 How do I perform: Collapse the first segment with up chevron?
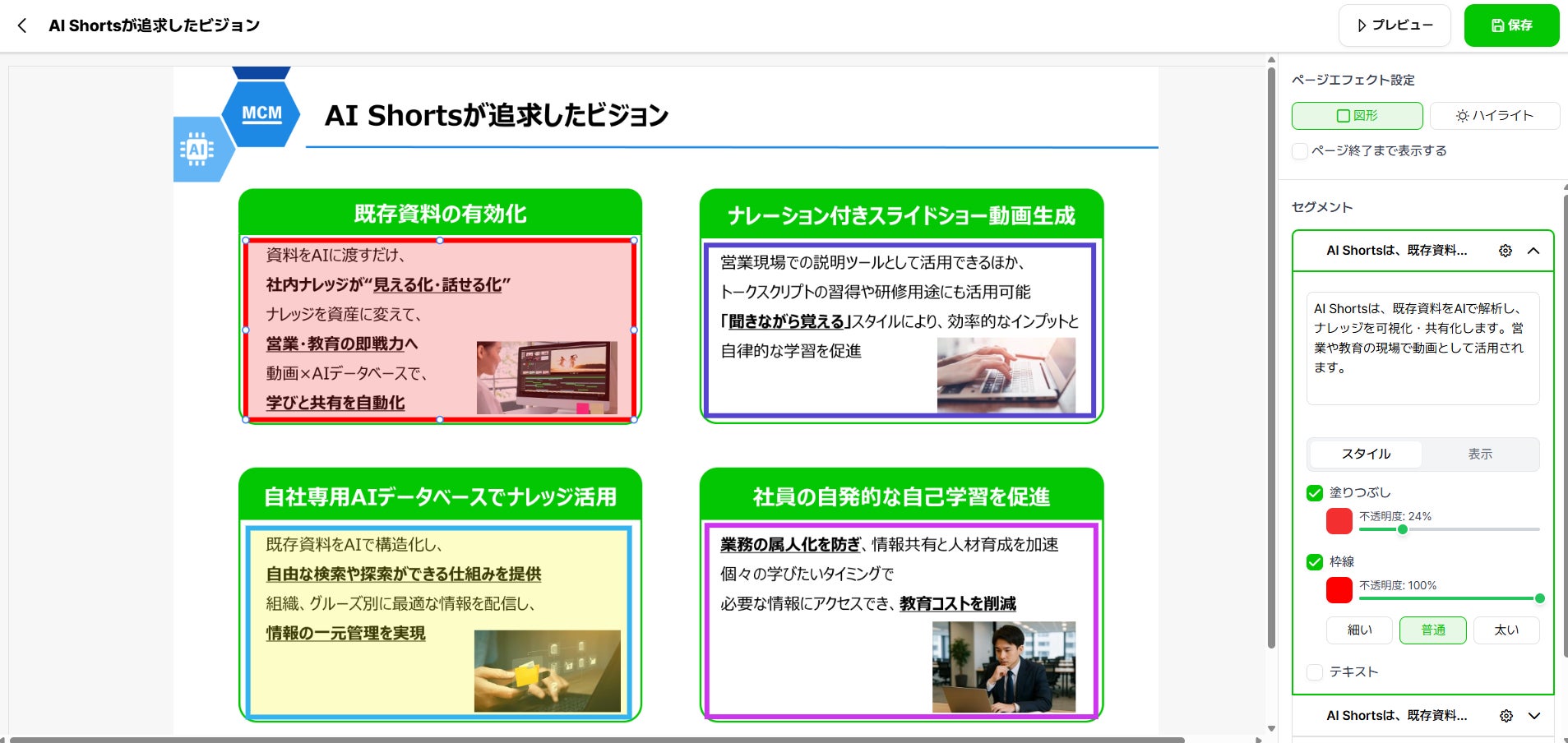(1533, 251)
